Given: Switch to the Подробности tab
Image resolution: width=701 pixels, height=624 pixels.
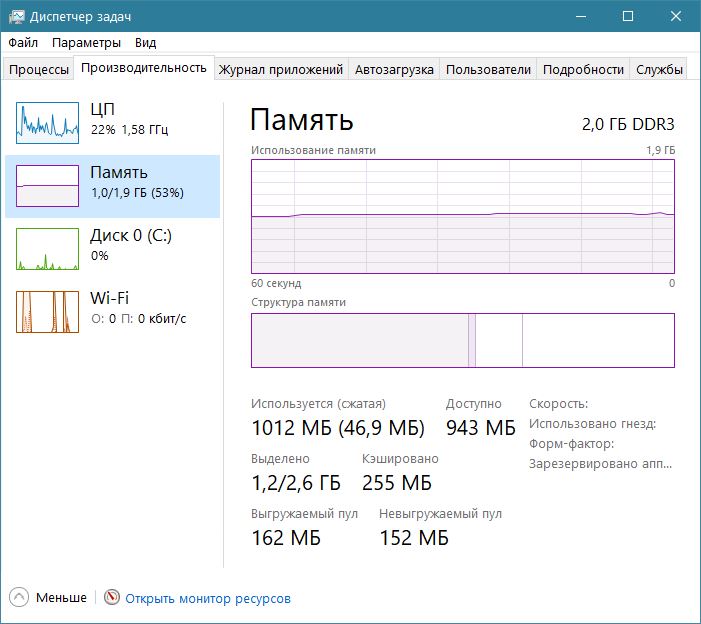Looking at the screenshot, I should (584, 69).
